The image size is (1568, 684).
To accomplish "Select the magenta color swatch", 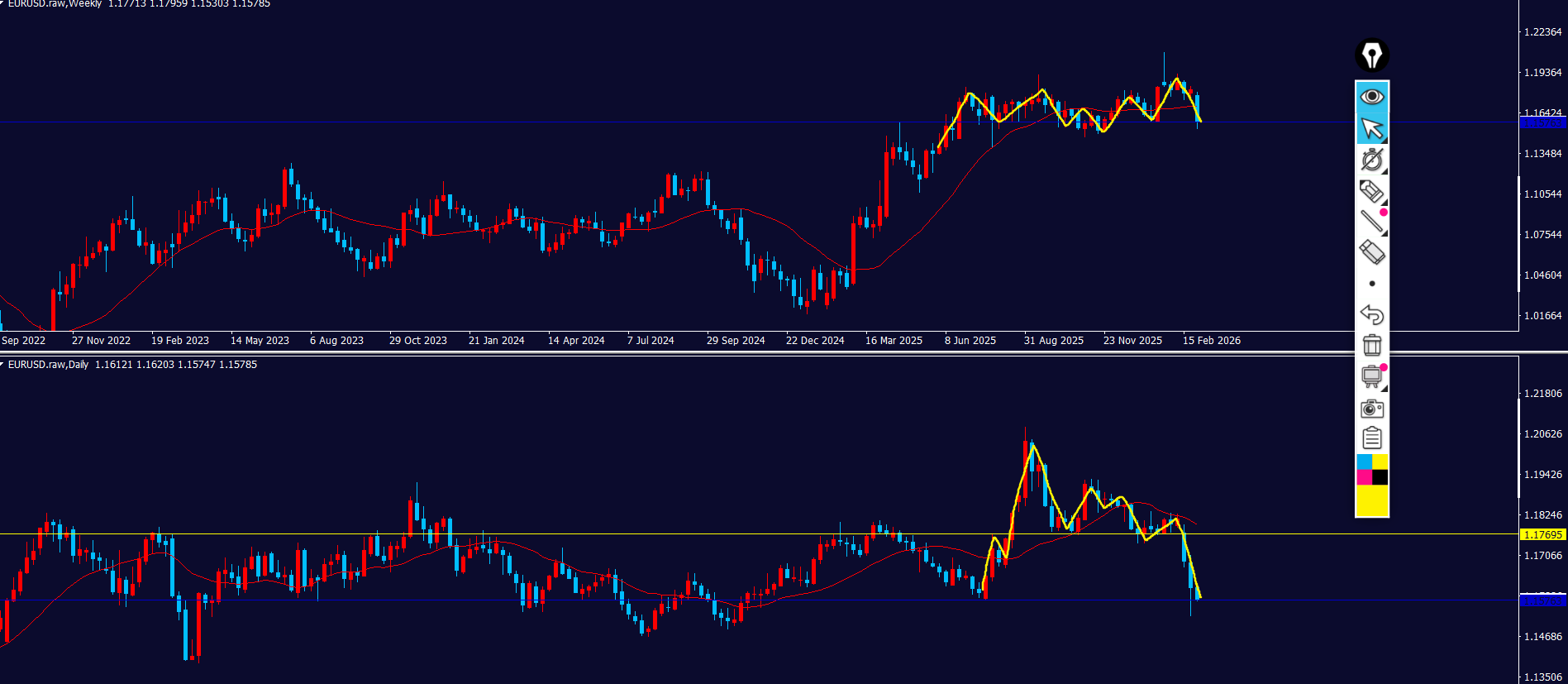I will (1364, 477).
